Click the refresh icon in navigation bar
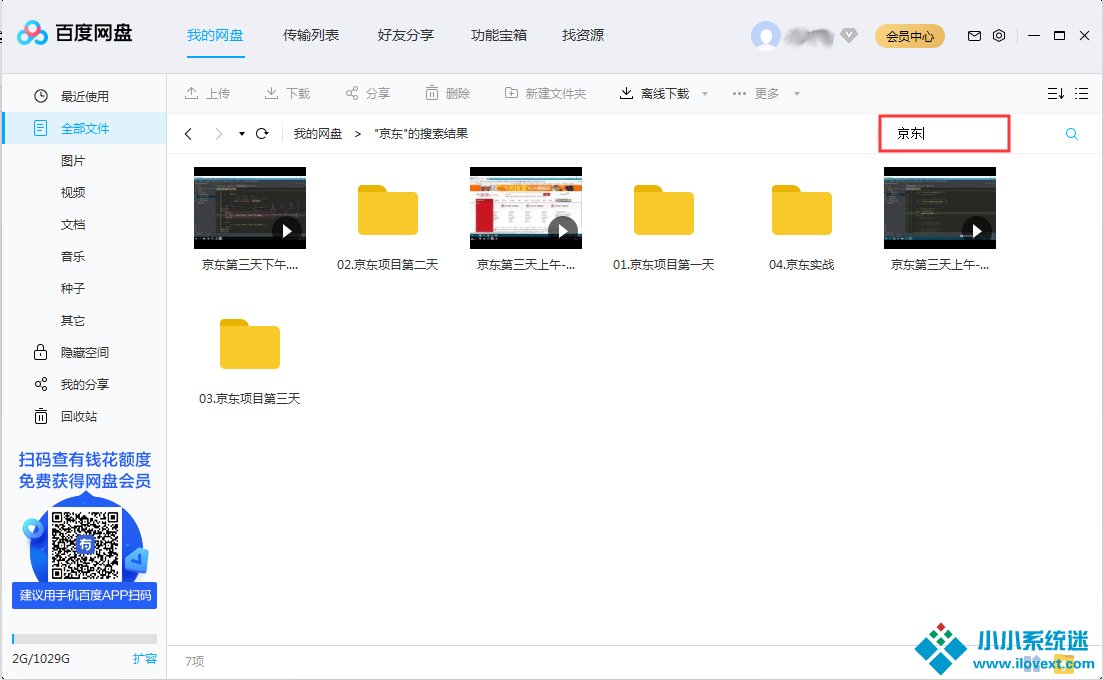 click(x=262, y=134)
